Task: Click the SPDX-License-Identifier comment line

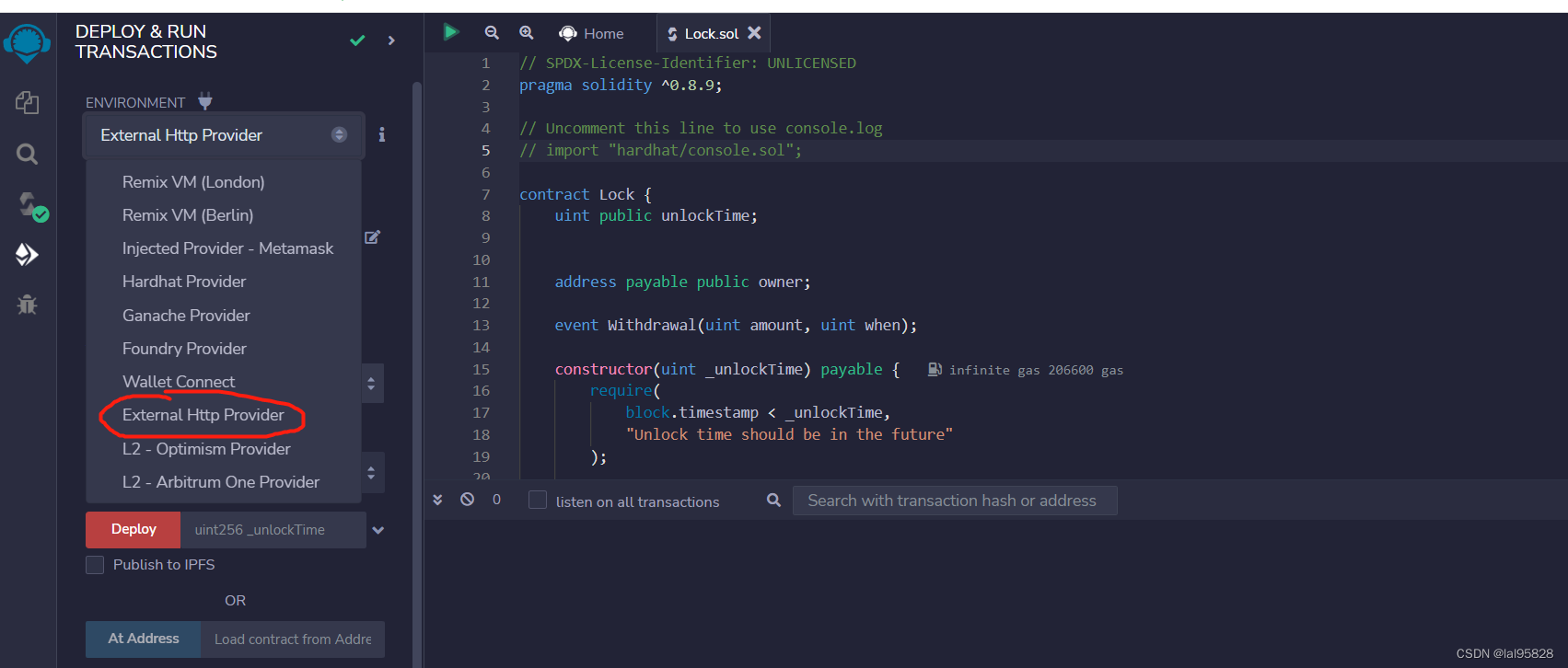Action: click(x=687, y=63)
